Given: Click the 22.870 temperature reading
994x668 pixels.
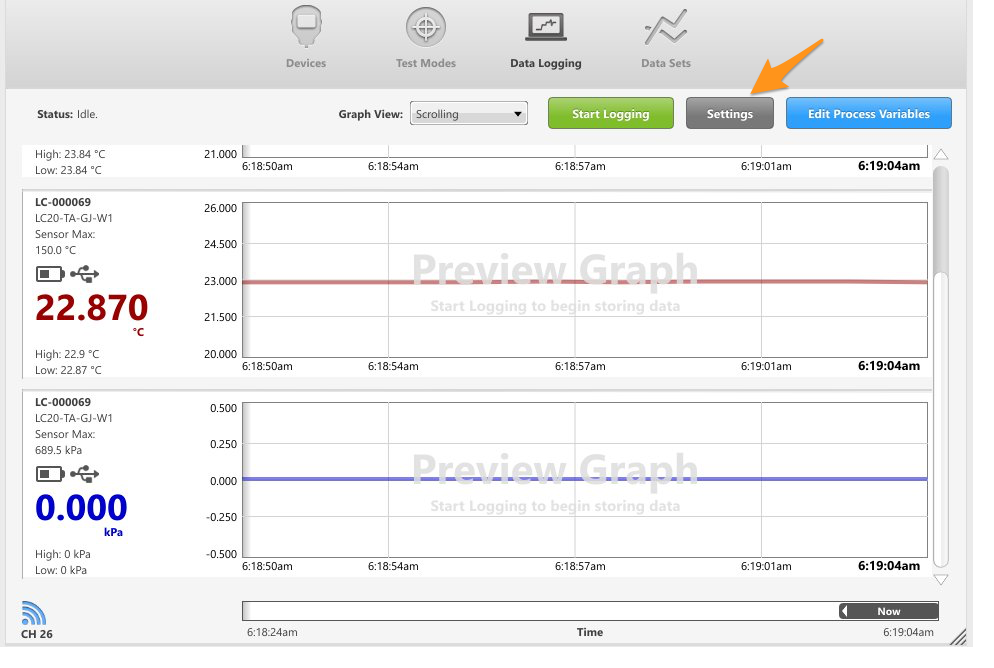Looking at the screenshot, I should 91,308.
